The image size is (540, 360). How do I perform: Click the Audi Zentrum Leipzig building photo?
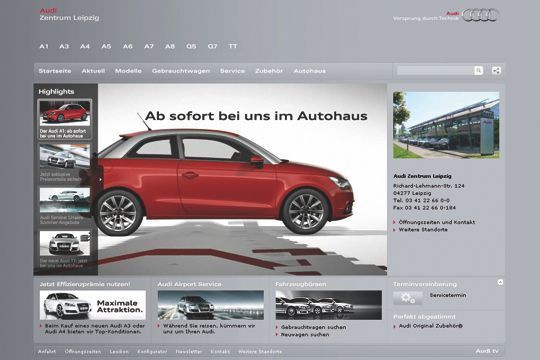coord(446,125)
